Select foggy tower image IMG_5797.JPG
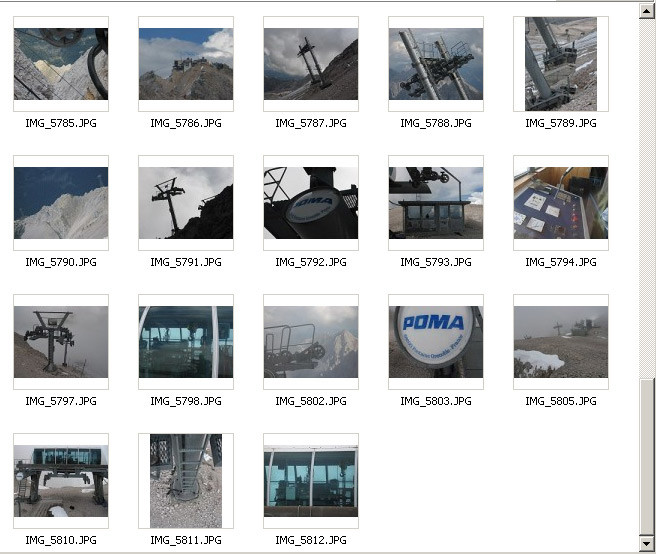 [61, 342]
